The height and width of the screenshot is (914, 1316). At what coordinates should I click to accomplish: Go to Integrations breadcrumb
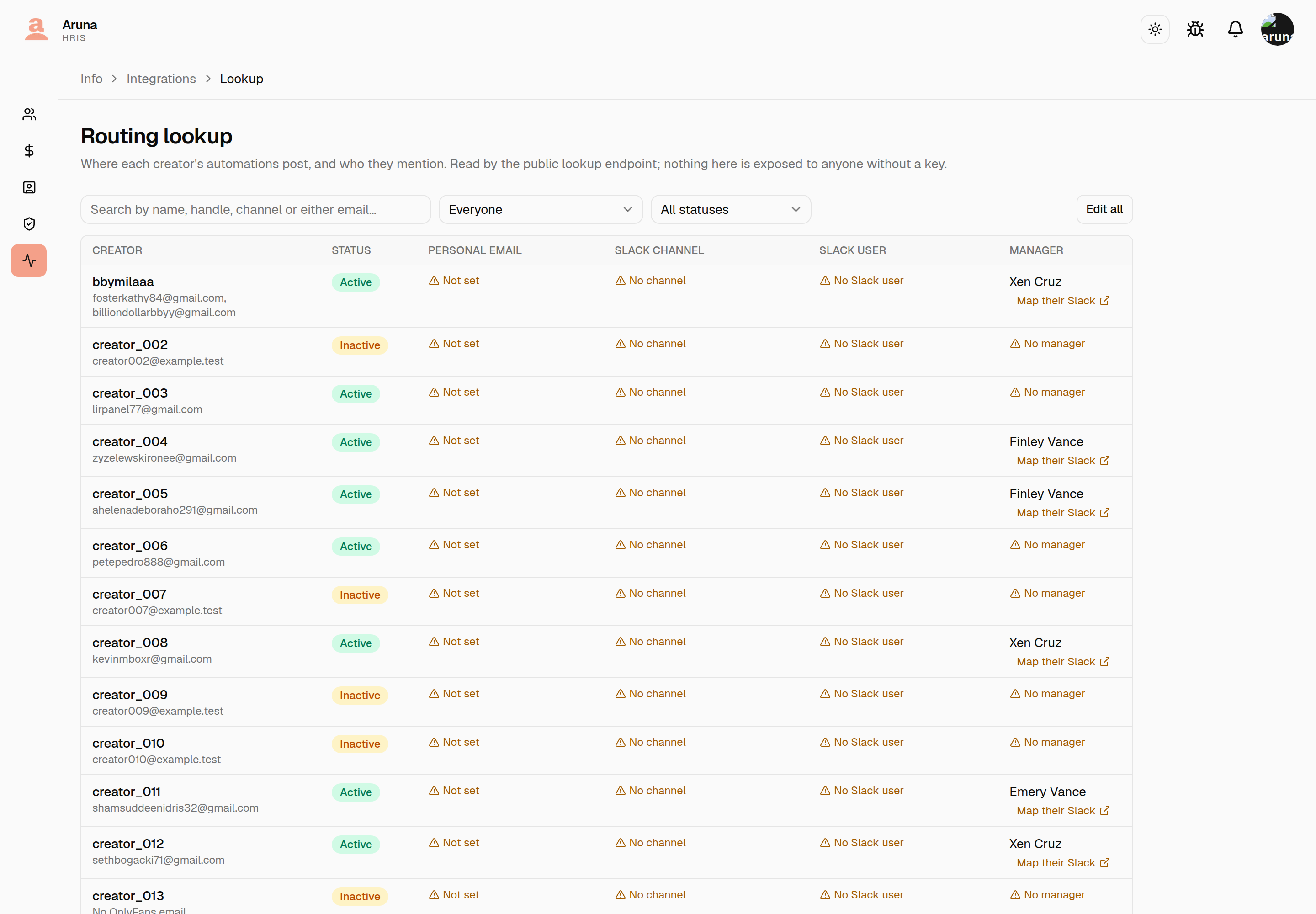point(161,79)
